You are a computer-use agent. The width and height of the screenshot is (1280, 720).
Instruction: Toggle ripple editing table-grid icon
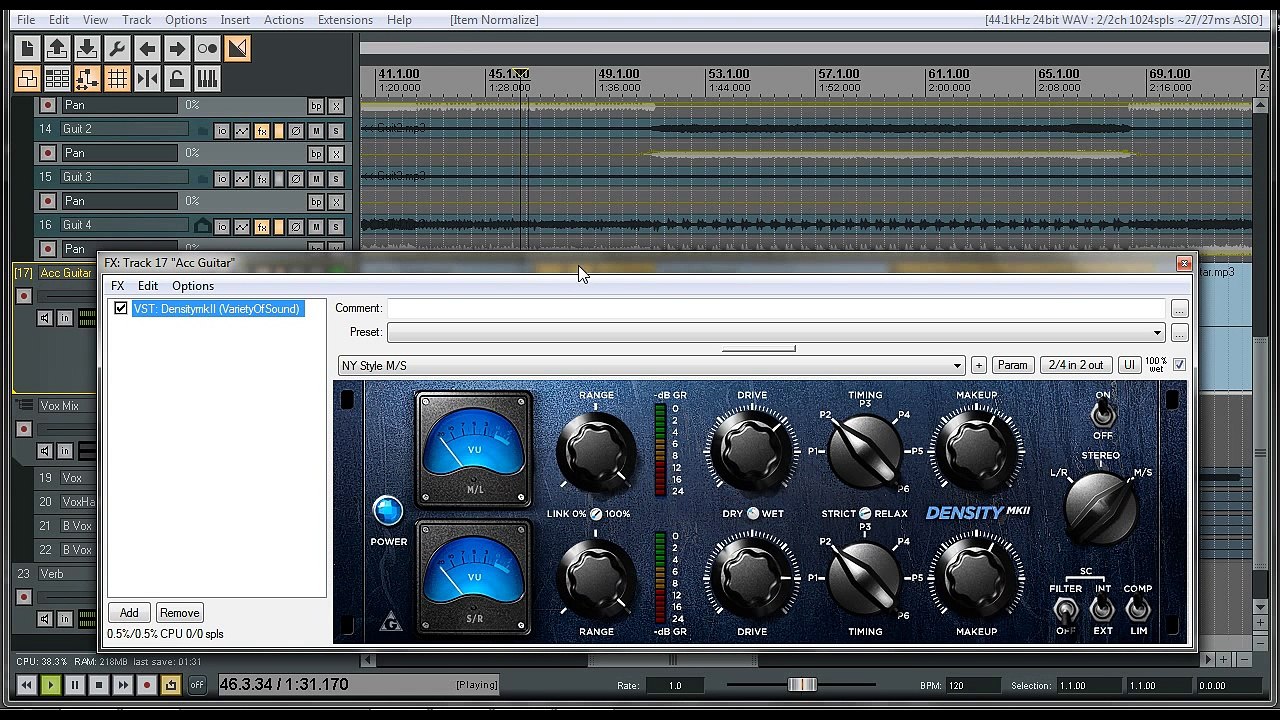point(57,79)
